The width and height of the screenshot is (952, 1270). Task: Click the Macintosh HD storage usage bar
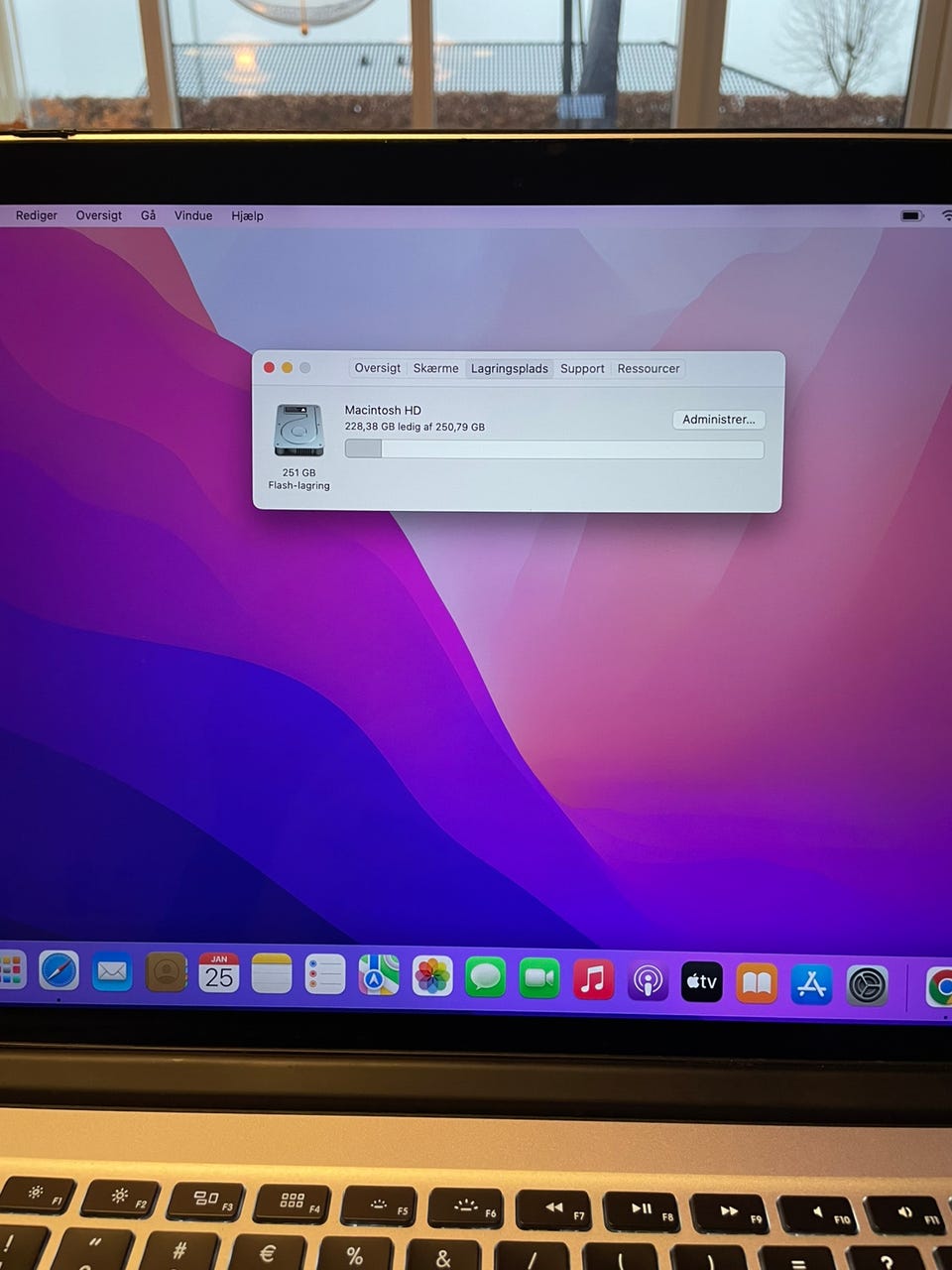[x=554, y=449]
